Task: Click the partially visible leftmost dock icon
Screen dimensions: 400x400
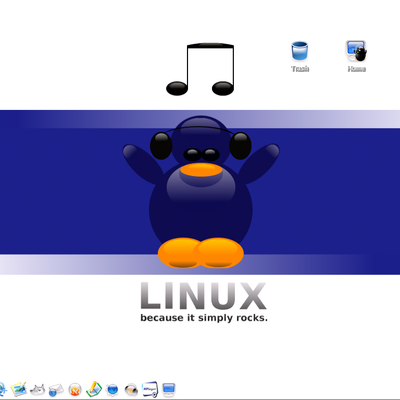Action: pos(3,389)
